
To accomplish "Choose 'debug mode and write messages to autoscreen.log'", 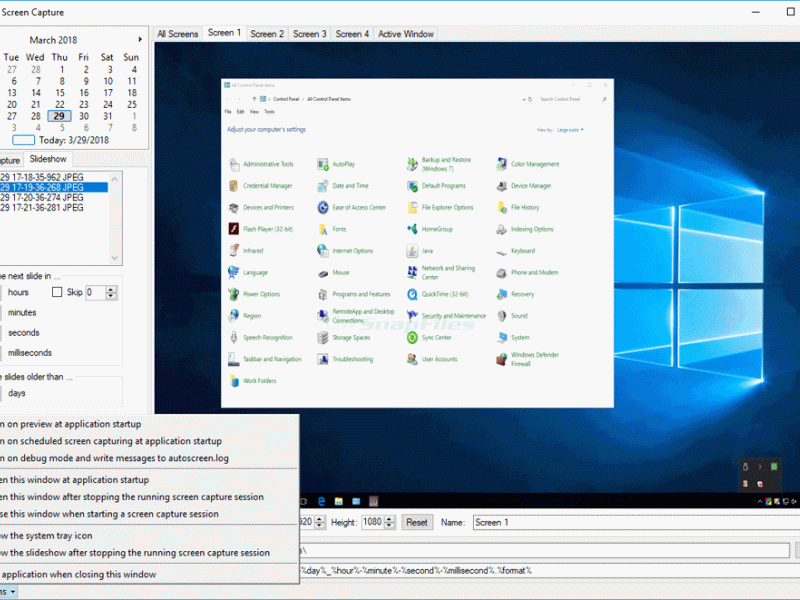I will 148,458.
